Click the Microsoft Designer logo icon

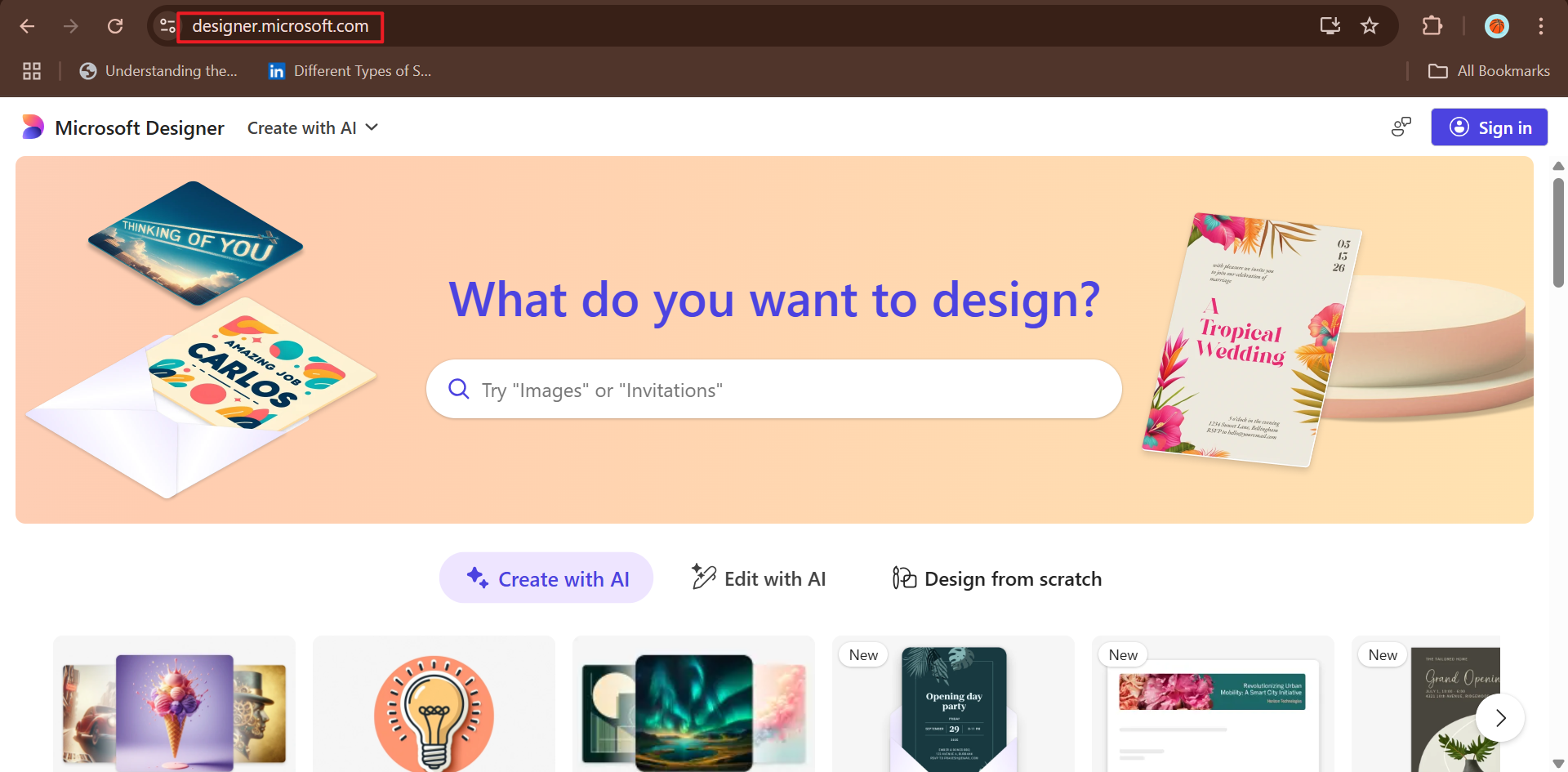point(33,127)
